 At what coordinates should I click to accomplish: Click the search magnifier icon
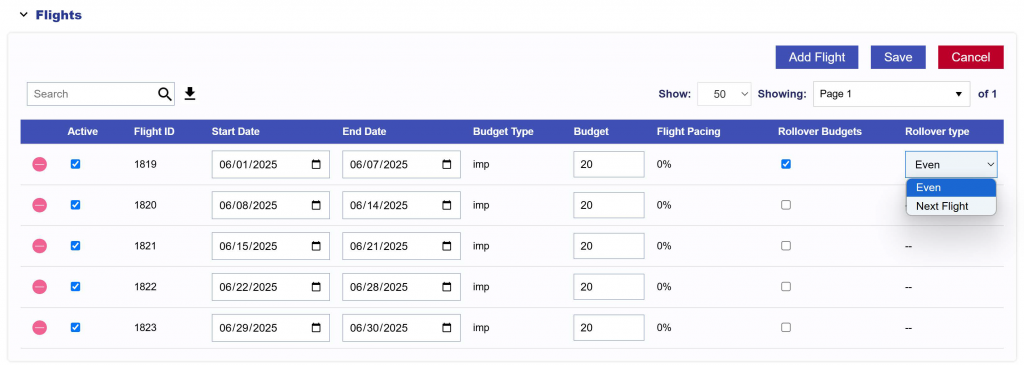pyautogui.click(x=165, y=94)
